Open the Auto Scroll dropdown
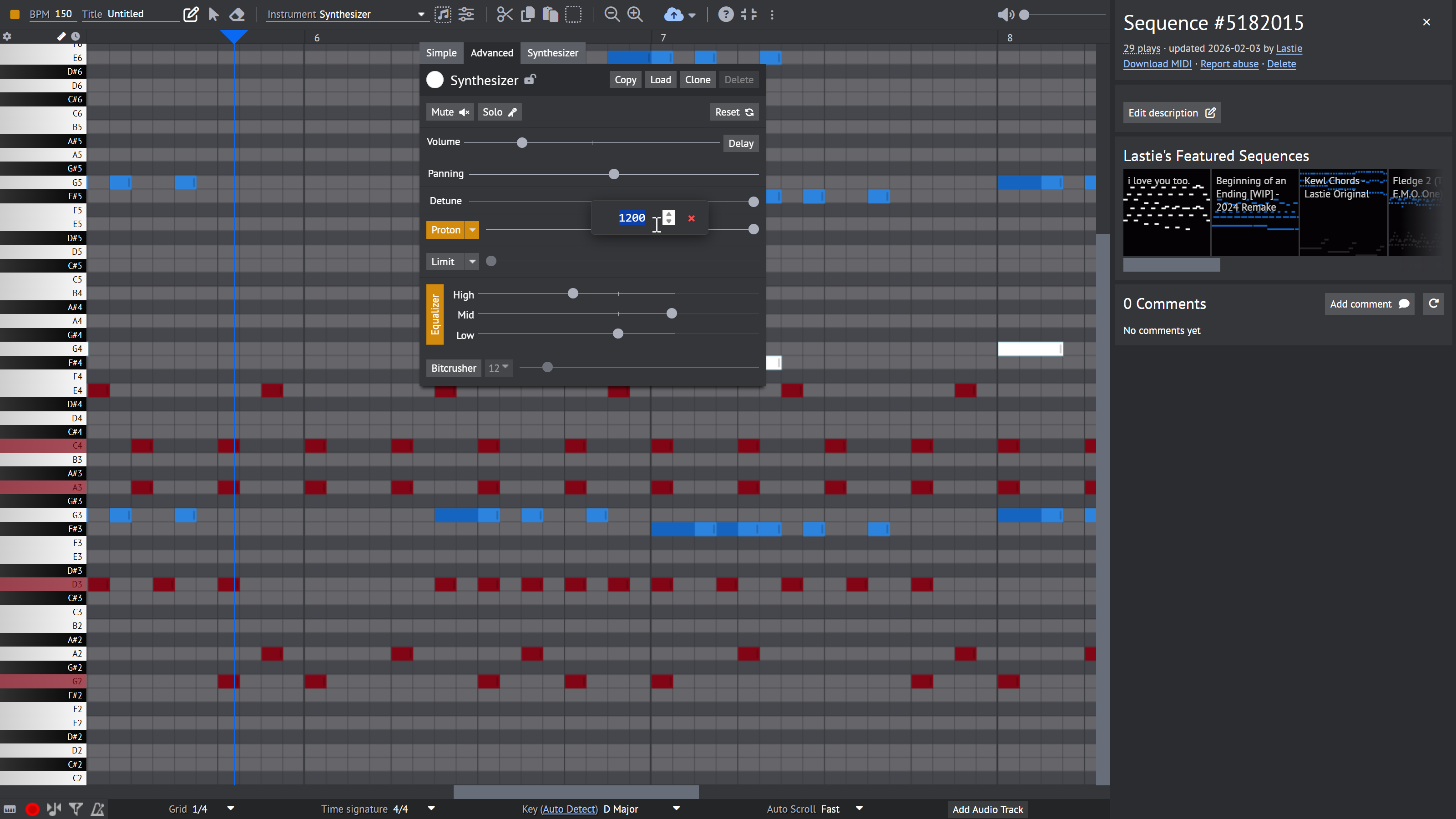The height and width of the screenshot is (819, 1456). click(x=859, y=809)
